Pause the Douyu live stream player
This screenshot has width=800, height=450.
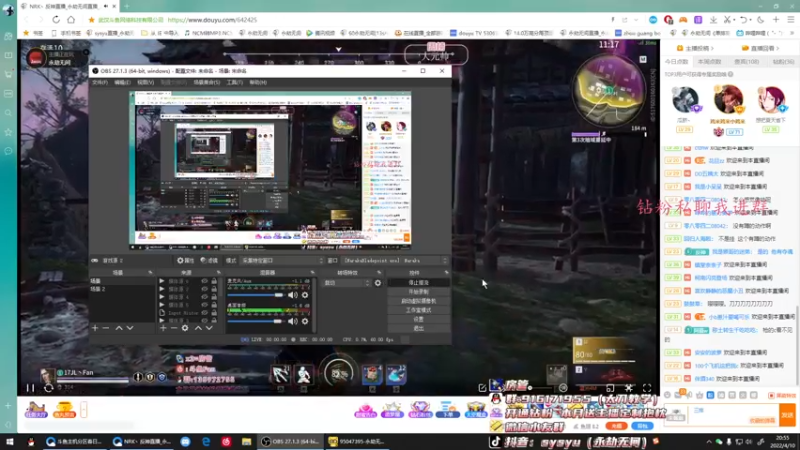(x=30, y=388)
